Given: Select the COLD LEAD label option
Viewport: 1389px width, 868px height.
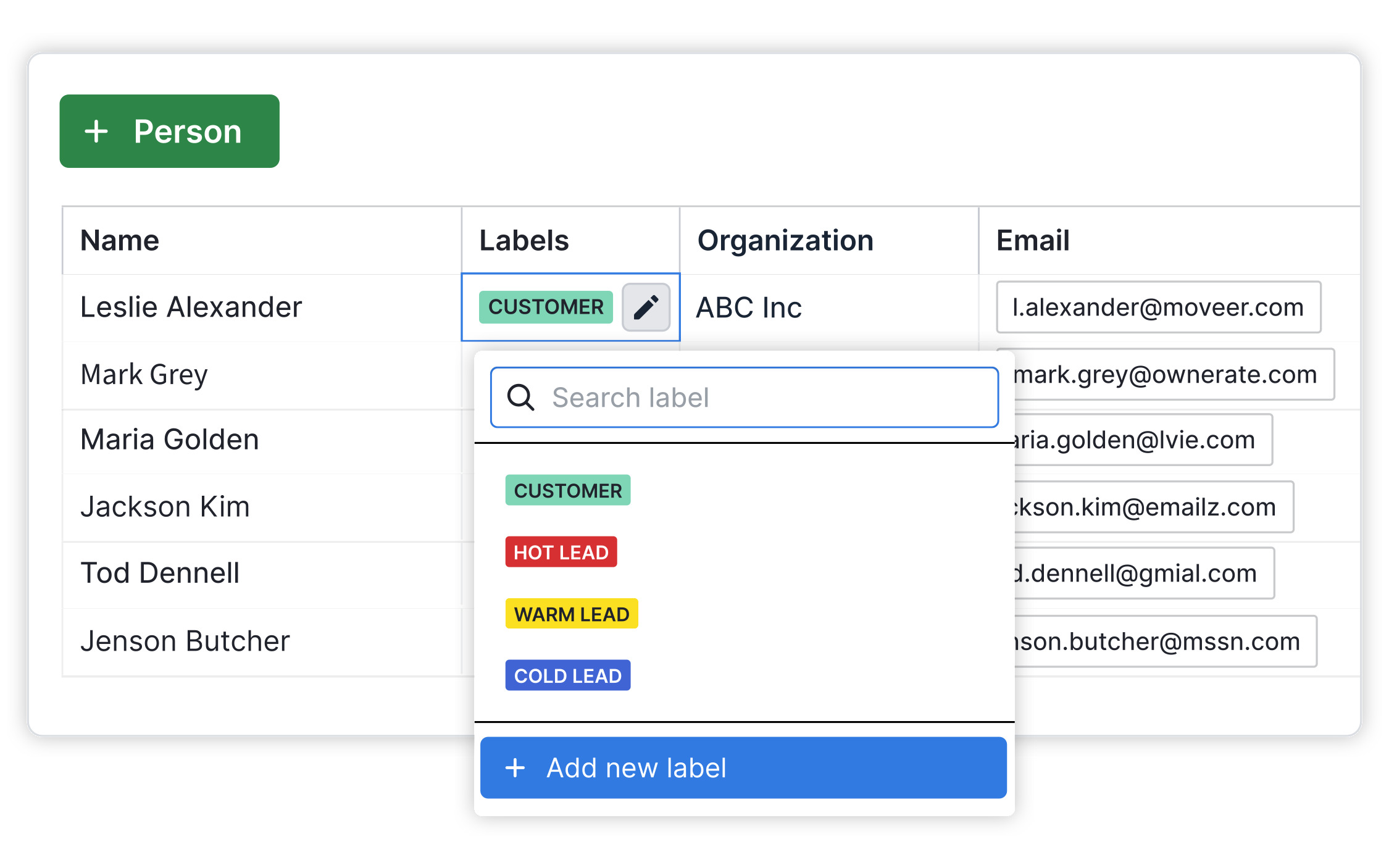Looking at the screenshot, I should click(565, 675).
